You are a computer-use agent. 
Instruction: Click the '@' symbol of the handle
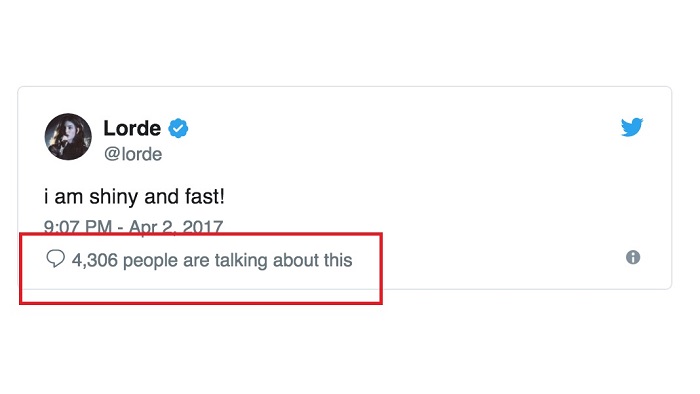pyautogui.click(x=112, y=154)
